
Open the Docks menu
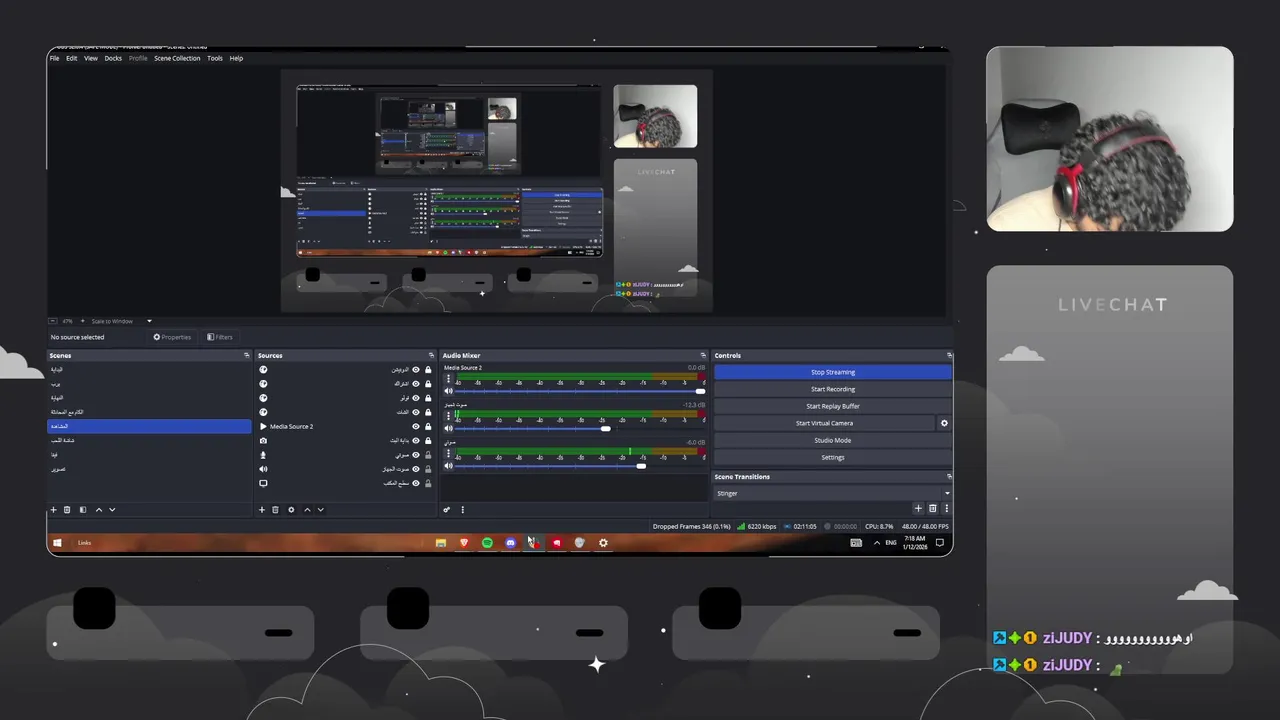coord(113,58)
